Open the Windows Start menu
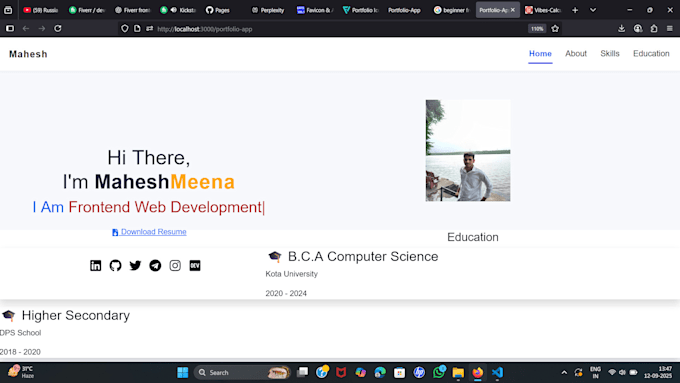 [x=183, y=373]
